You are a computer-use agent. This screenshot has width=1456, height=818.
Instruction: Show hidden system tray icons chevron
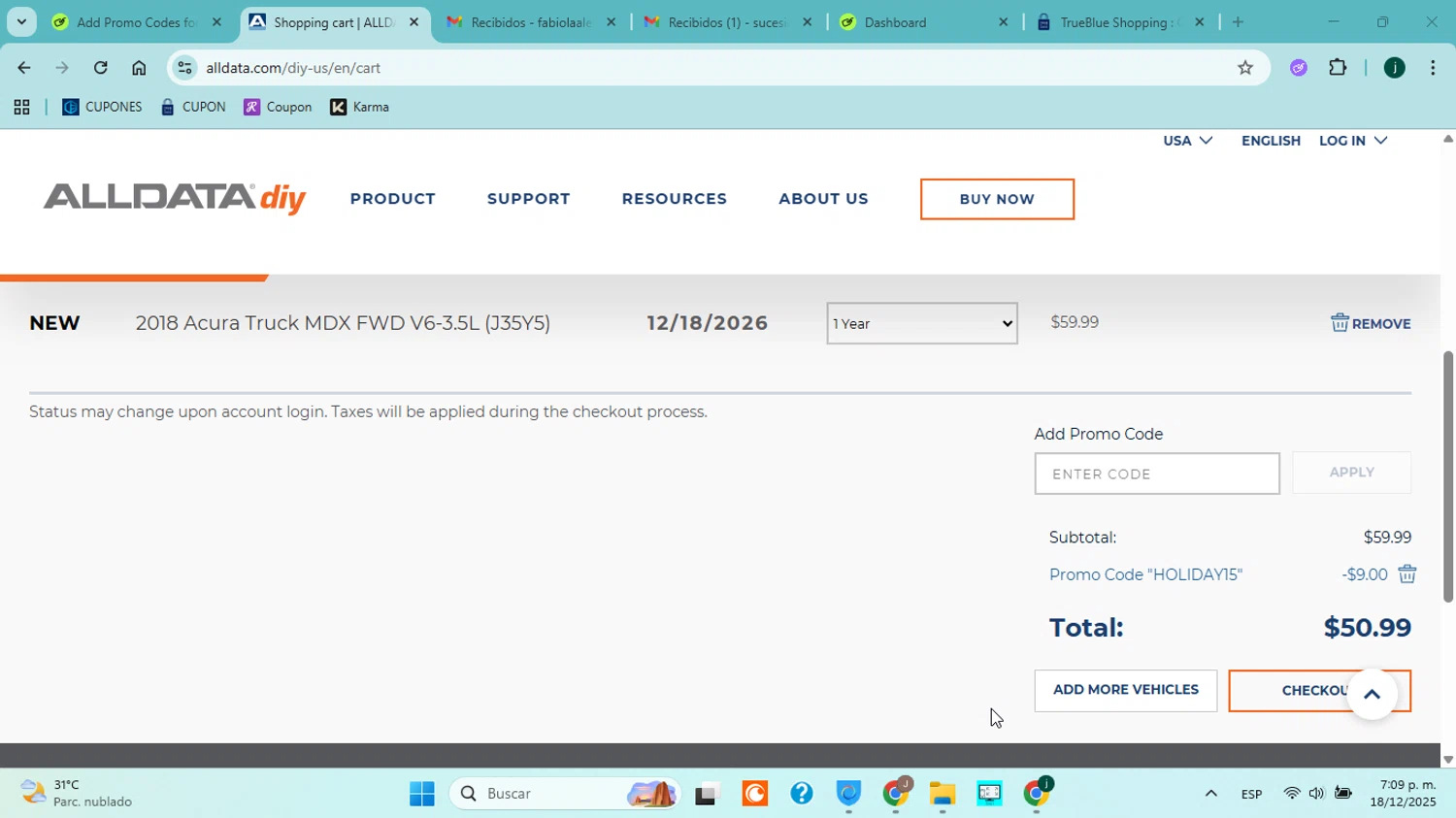pos(1210,794)
